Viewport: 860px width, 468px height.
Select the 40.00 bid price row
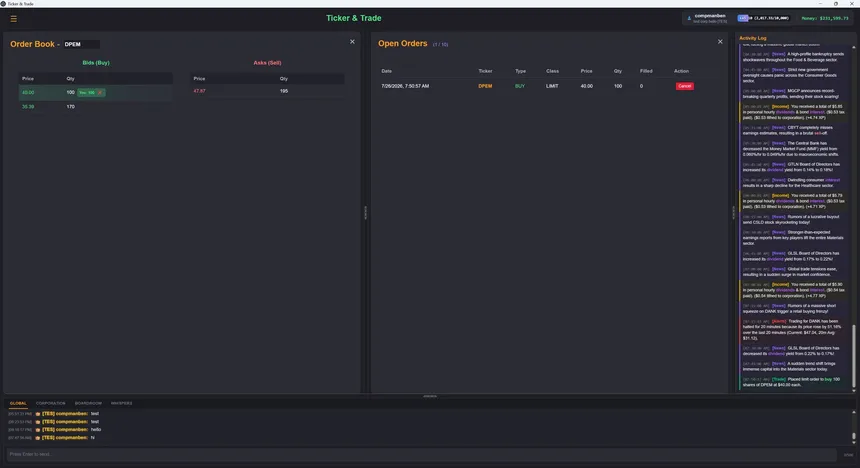(x=95, y=93)
